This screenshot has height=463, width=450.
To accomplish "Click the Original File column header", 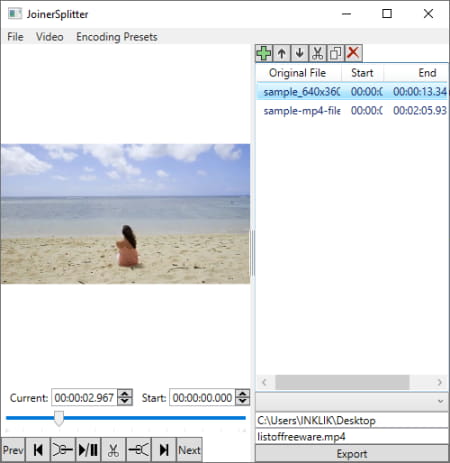I will [299, 73].
